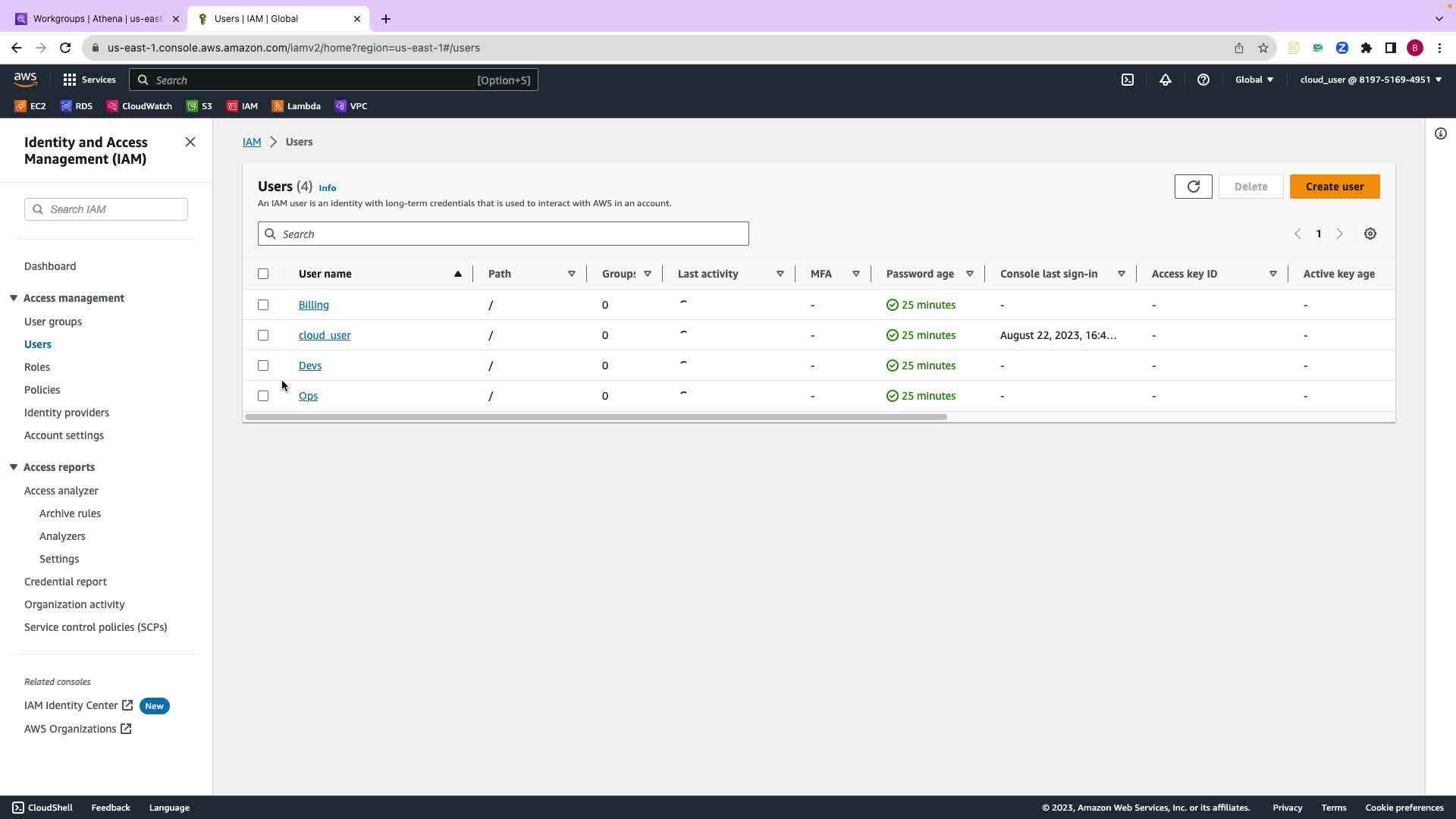Open the Global region dropdown
The image size is (1456, 819).
click(x=1254, y=80)
